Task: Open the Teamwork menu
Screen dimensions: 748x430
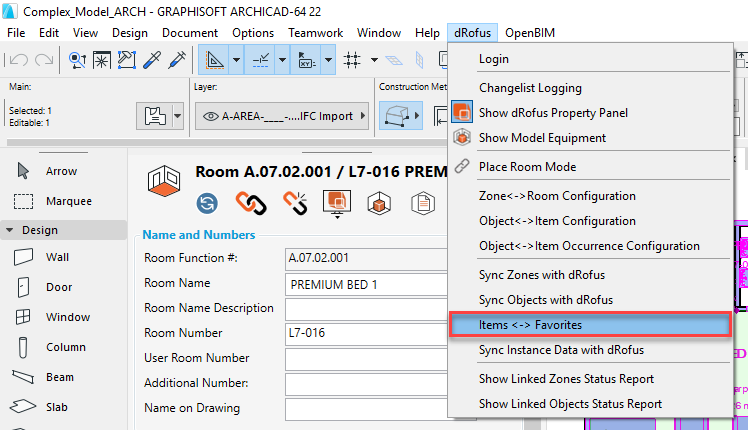Action: click(x=315, y=33)
